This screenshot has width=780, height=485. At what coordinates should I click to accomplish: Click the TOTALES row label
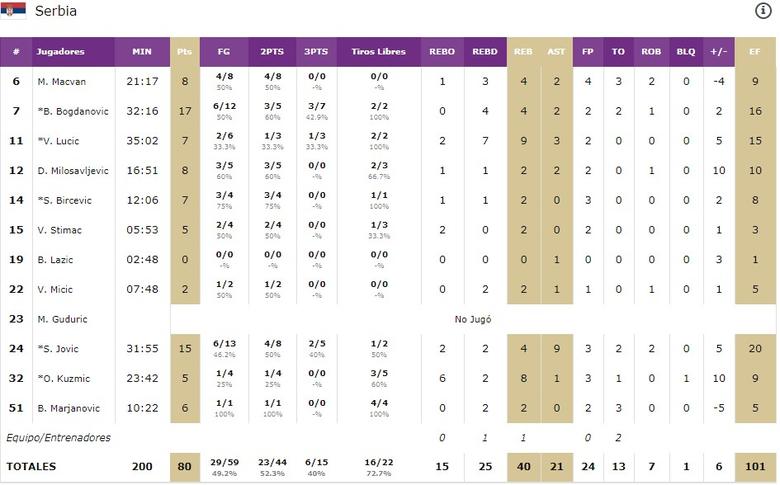(x=32, y=467)
